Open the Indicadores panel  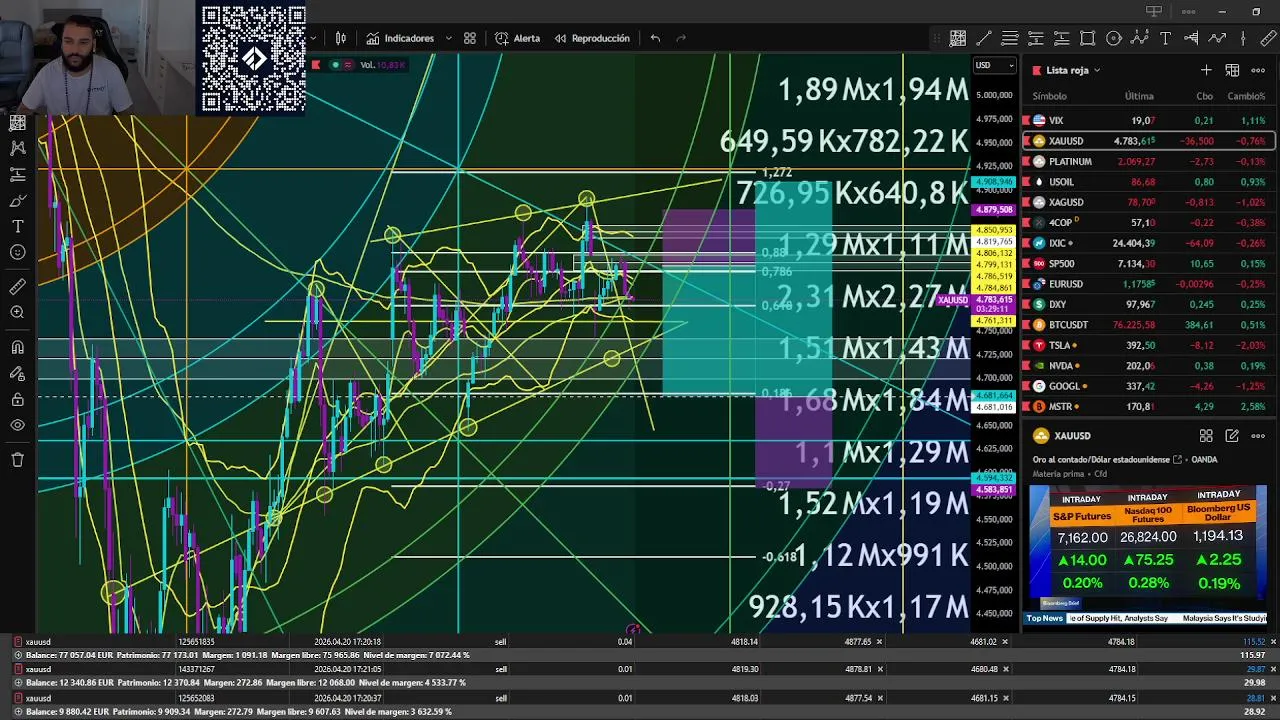(x=399, y=38)
